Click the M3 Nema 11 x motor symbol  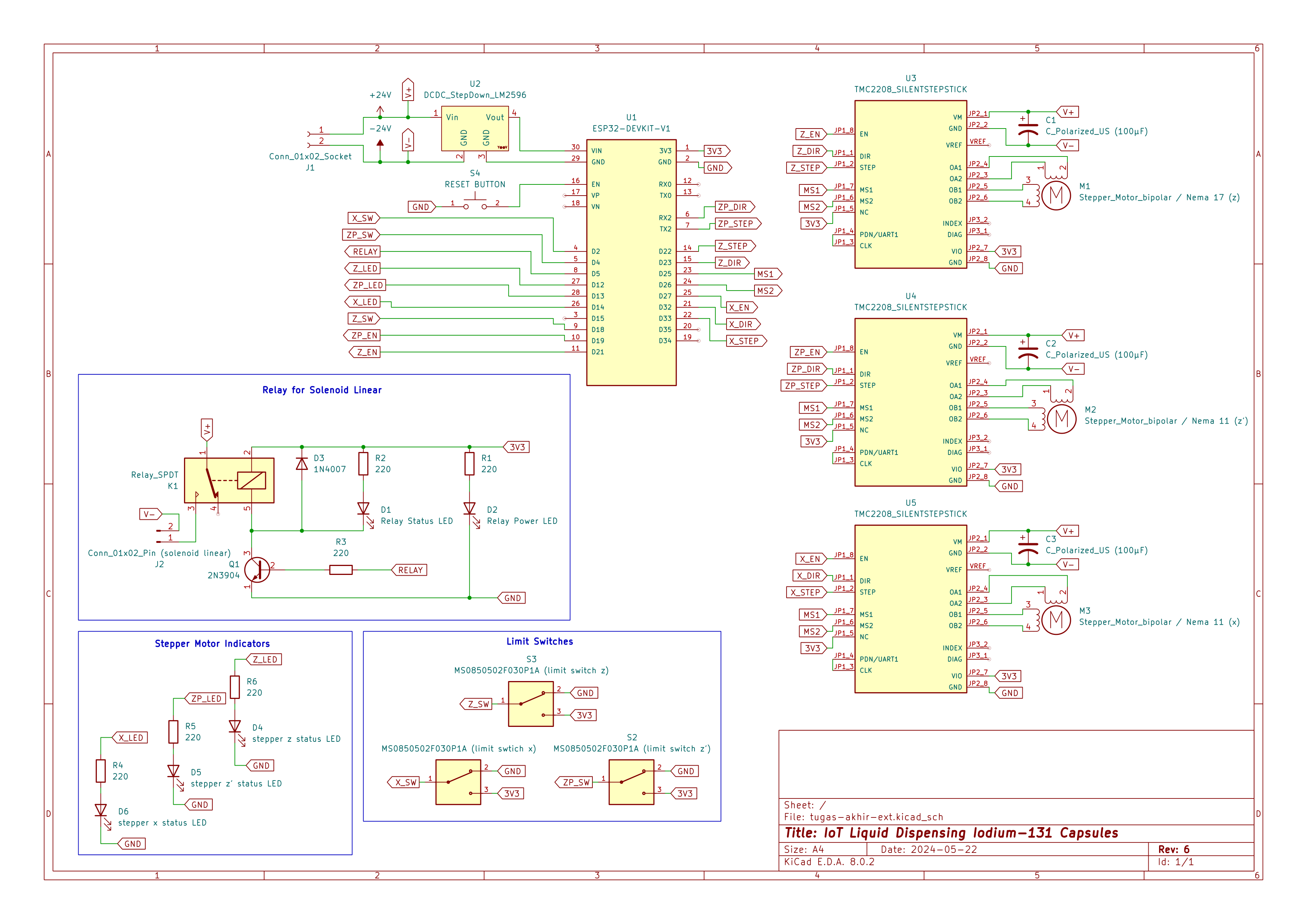(1056, 620)
